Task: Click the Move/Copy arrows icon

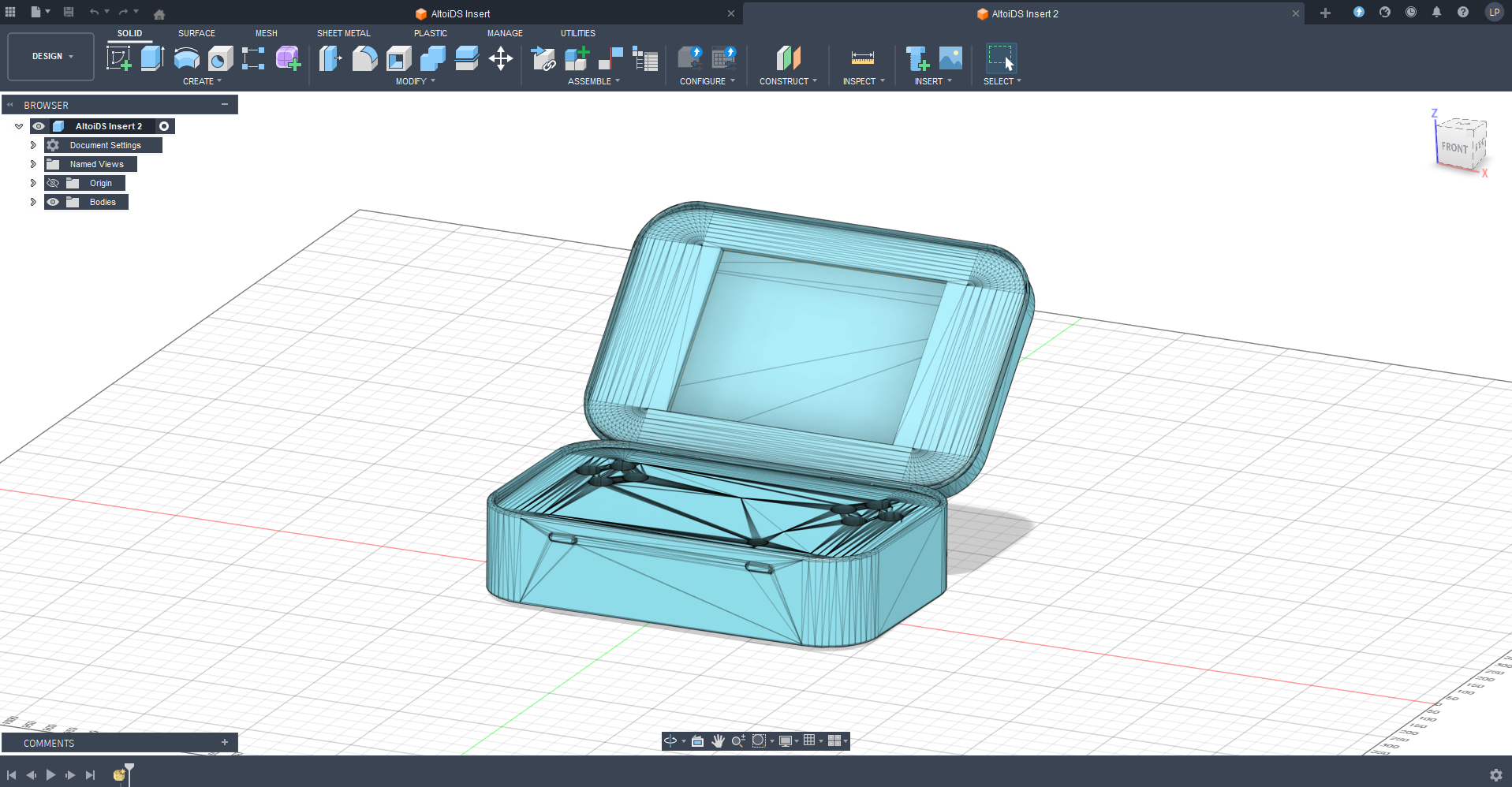Action: 501,58
